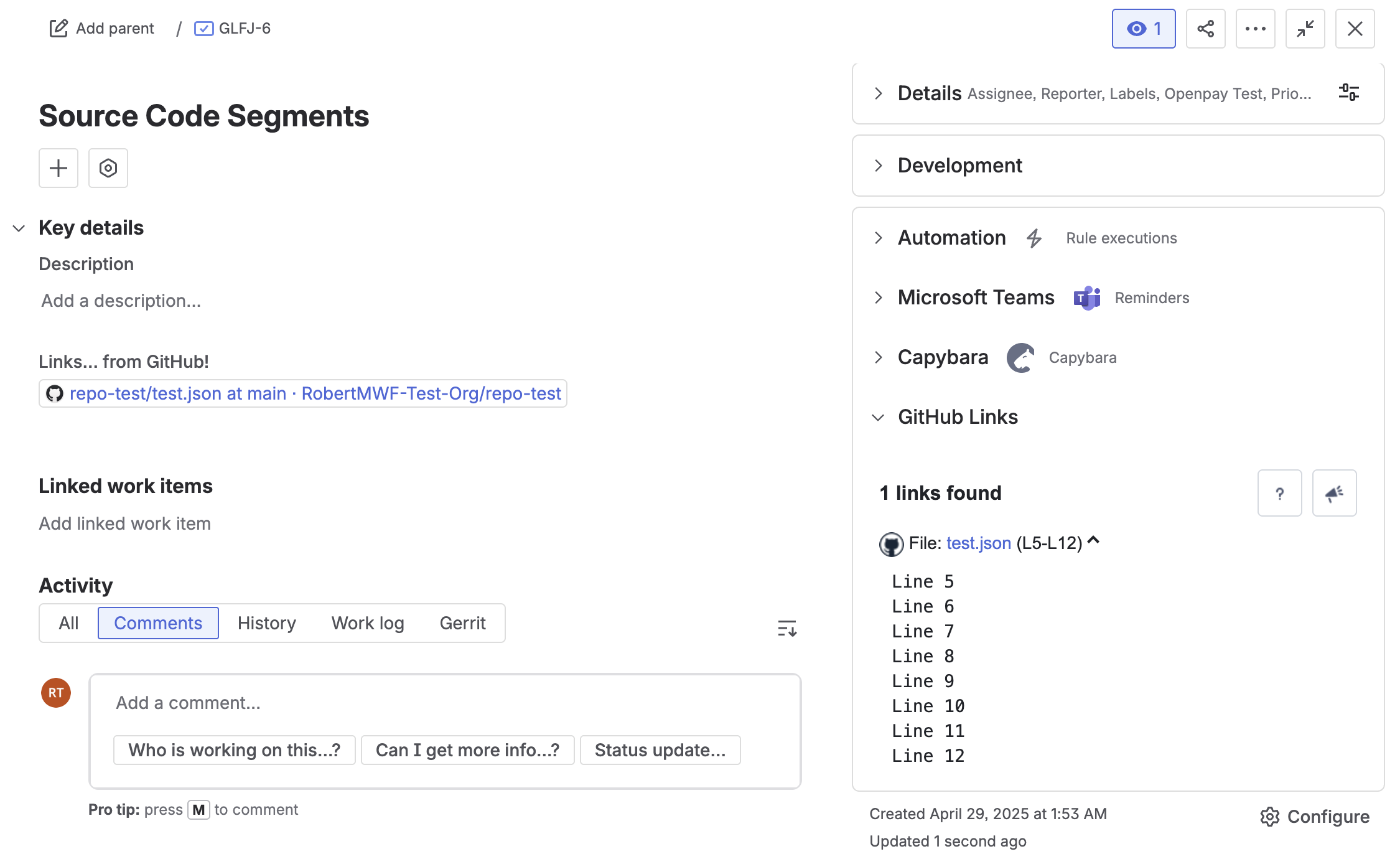Viewport: 1400px width, 854px height.
Task: Collapse the Key details section
Action: point(19,228)
